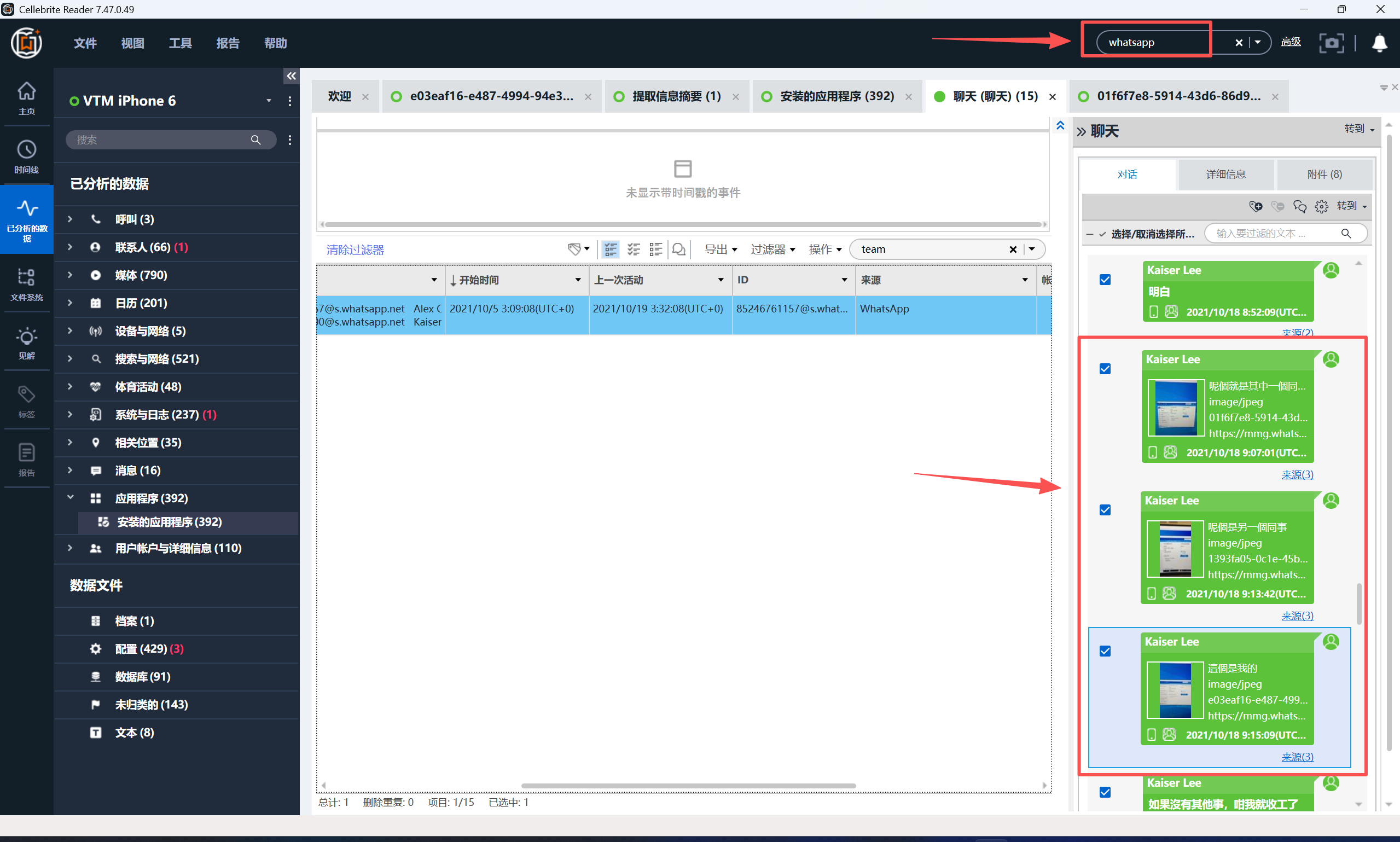The height and width of the screenshot is (842, 1400).
Task: Uncheck the 明白 message checkbox
Action: pos(1105,280)
